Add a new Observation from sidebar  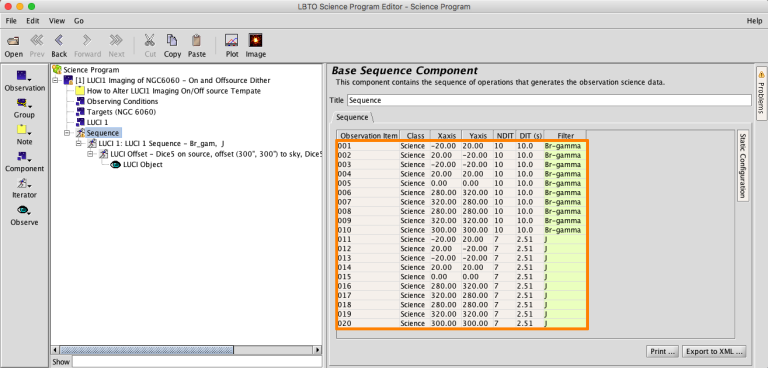[24, 81]
